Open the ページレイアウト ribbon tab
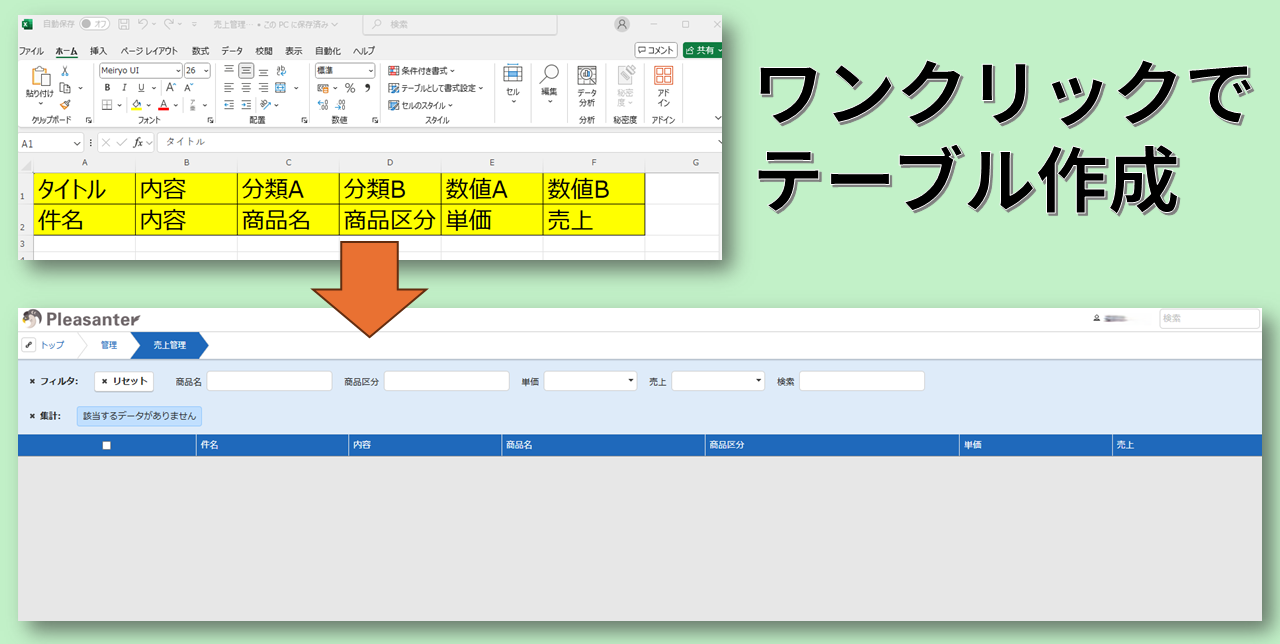 coord(149,51)
